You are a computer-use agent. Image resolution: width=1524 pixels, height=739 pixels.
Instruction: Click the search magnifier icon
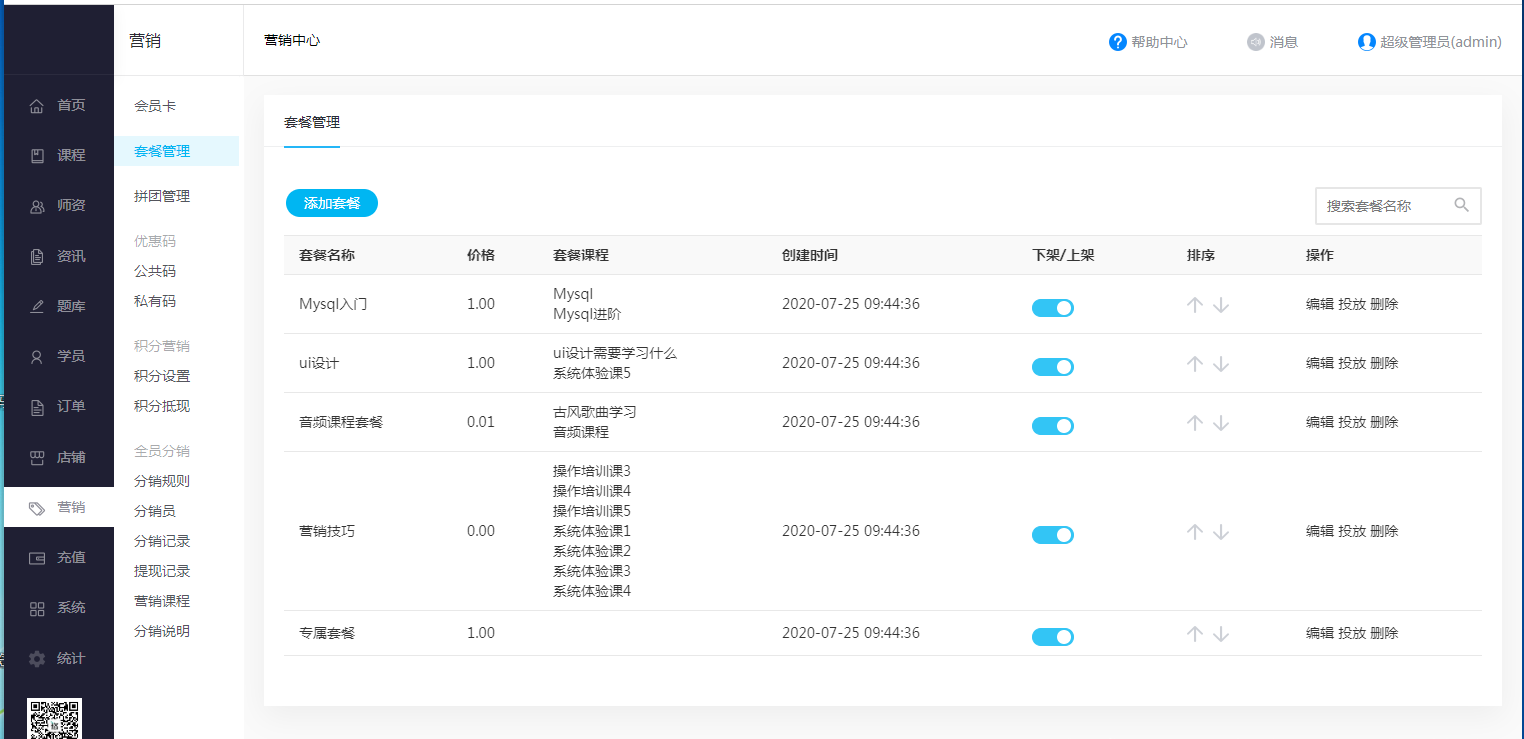1461,205
